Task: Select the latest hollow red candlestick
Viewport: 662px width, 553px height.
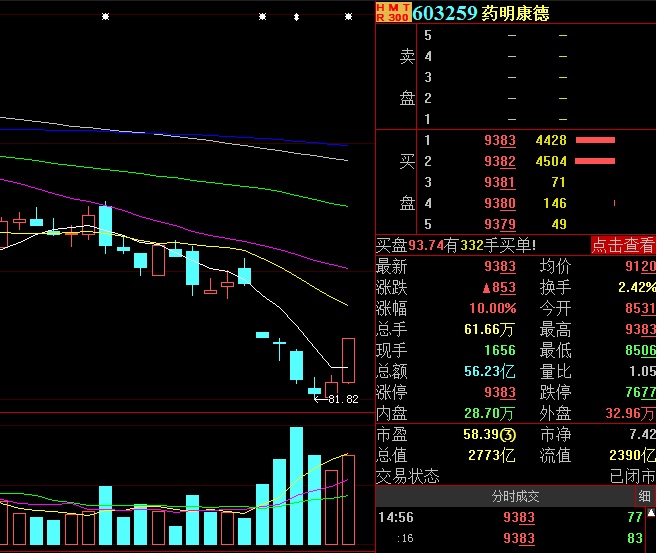Action: coord(348,360)
